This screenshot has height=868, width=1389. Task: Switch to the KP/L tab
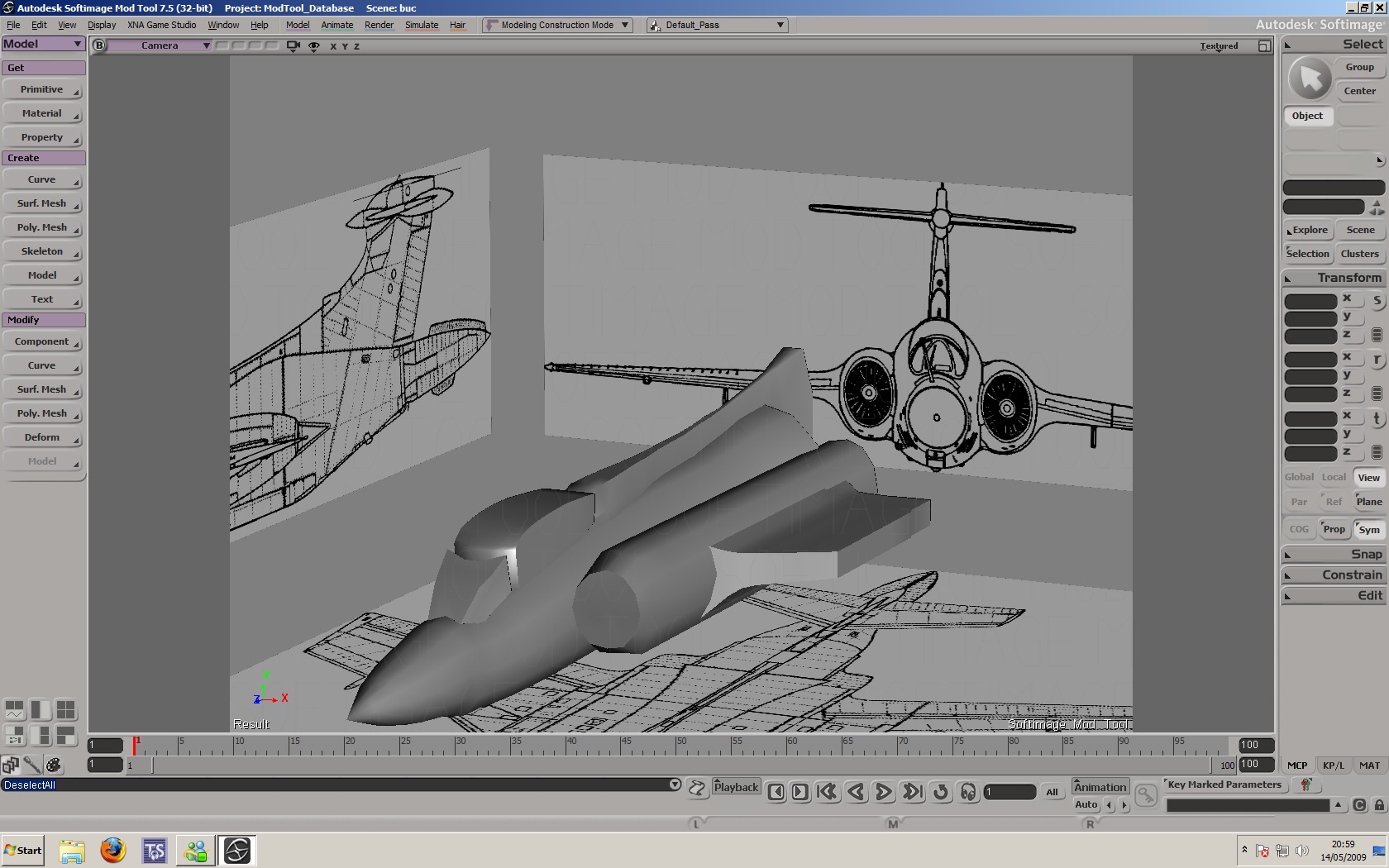[x=1334, y=765]
